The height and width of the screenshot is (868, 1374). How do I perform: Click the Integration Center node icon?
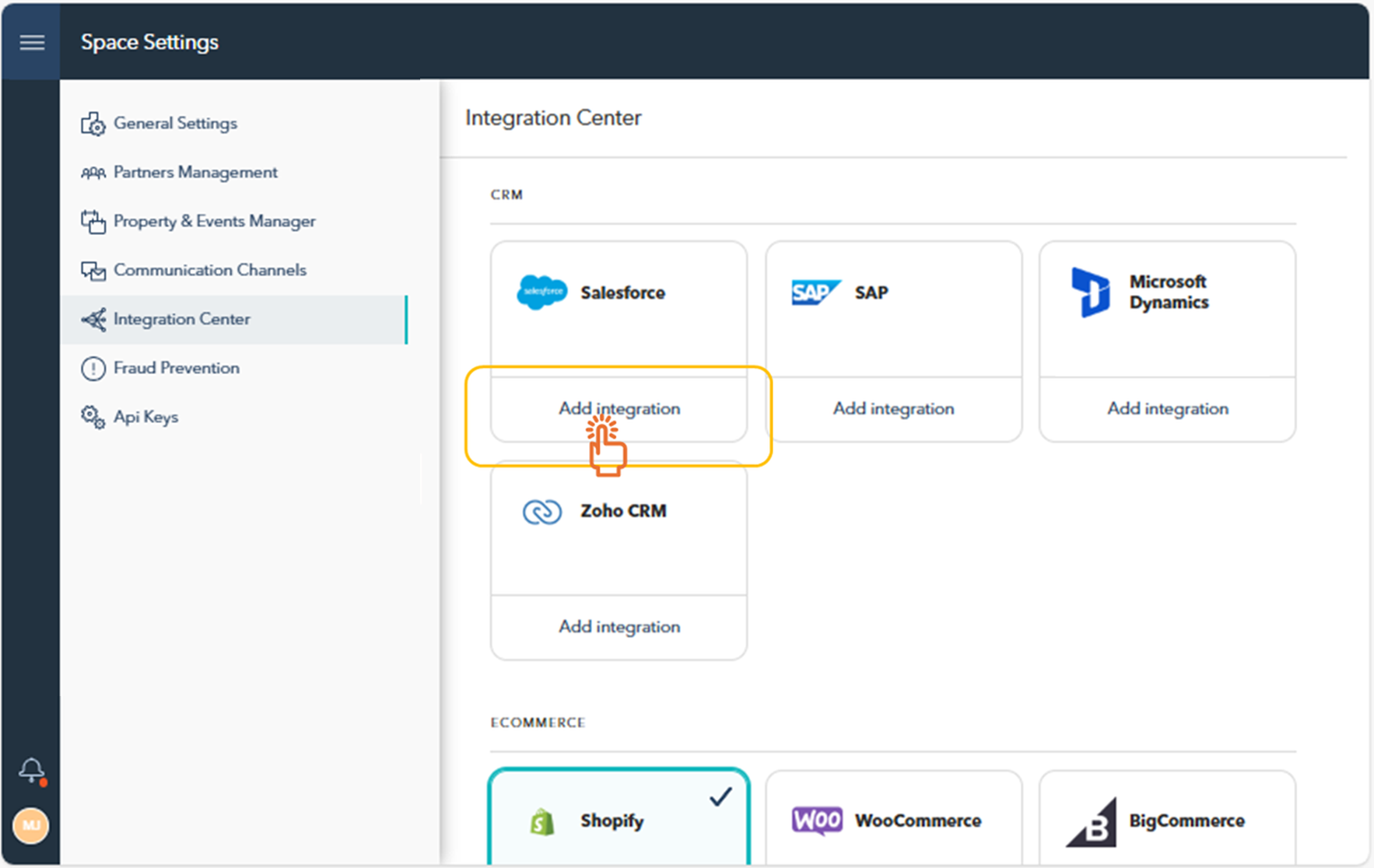(x=93, y=320)
